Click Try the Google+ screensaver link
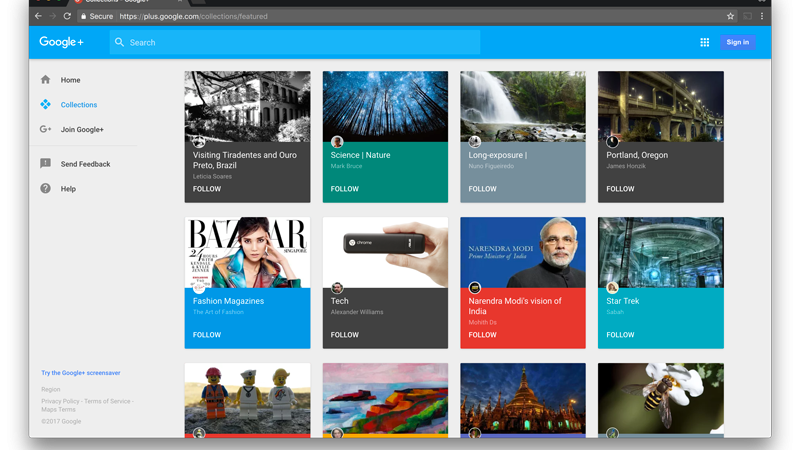The width and height of the screenshot is (800, 450). tap(81, 373)
